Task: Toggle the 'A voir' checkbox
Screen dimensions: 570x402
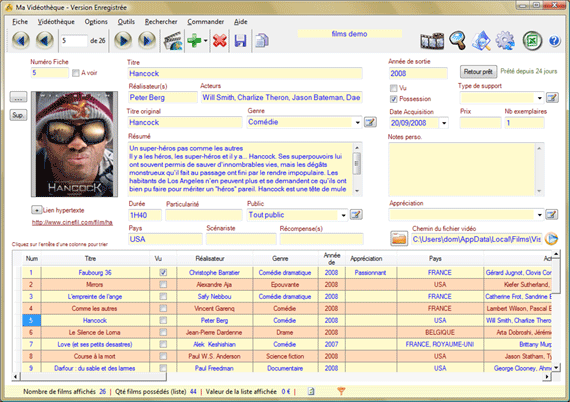Action: [x=76, y=73]
